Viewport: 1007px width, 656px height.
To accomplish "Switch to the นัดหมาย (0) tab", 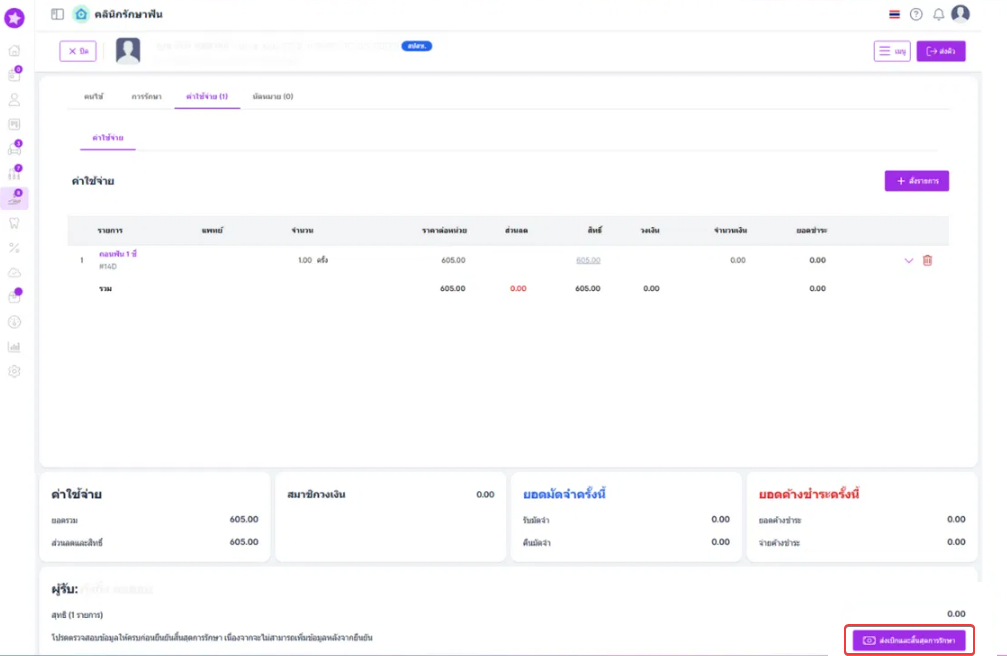I will point(272,96).
